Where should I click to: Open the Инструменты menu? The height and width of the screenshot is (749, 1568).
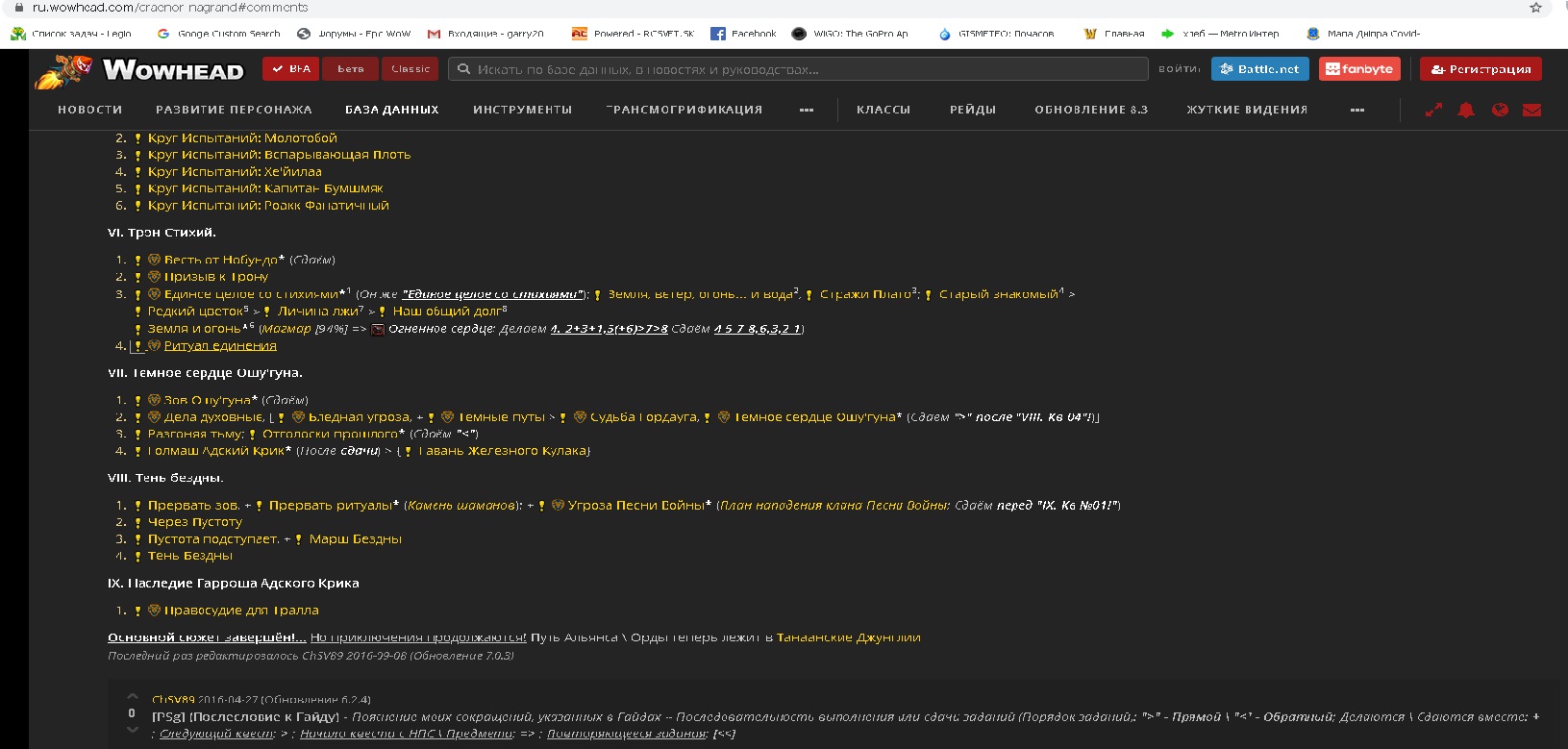(x=522, y=110)
